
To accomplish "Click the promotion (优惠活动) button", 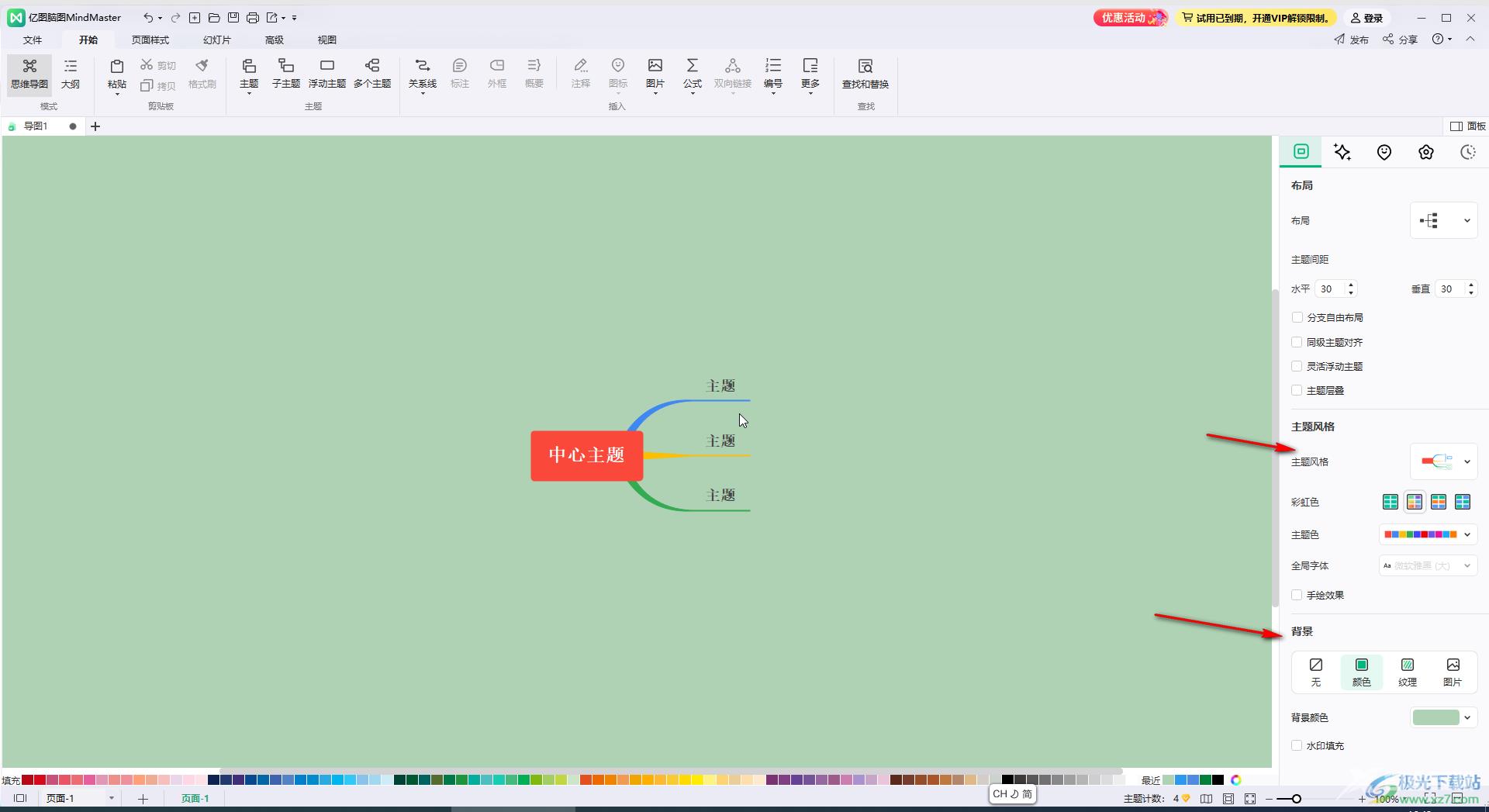I will 1131,18.
